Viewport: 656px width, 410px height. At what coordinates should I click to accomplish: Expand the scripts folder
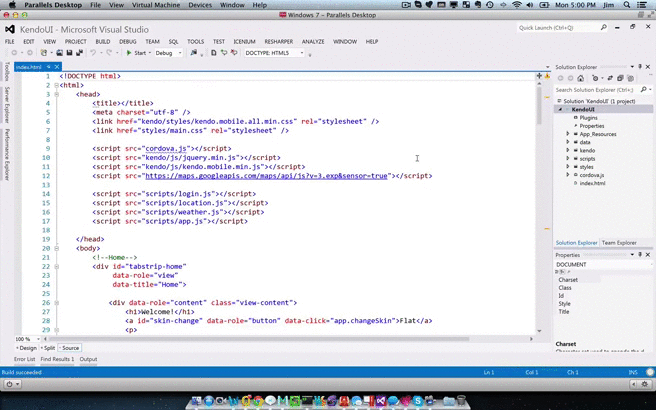[568, 159]
